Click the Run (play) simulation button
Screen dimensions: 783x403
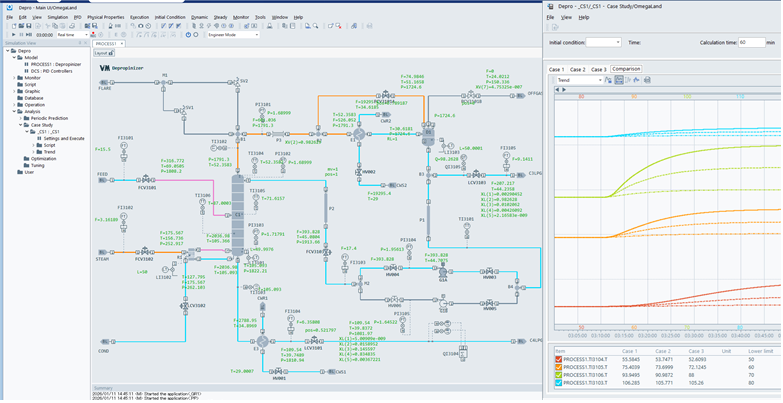coord(14,34)
